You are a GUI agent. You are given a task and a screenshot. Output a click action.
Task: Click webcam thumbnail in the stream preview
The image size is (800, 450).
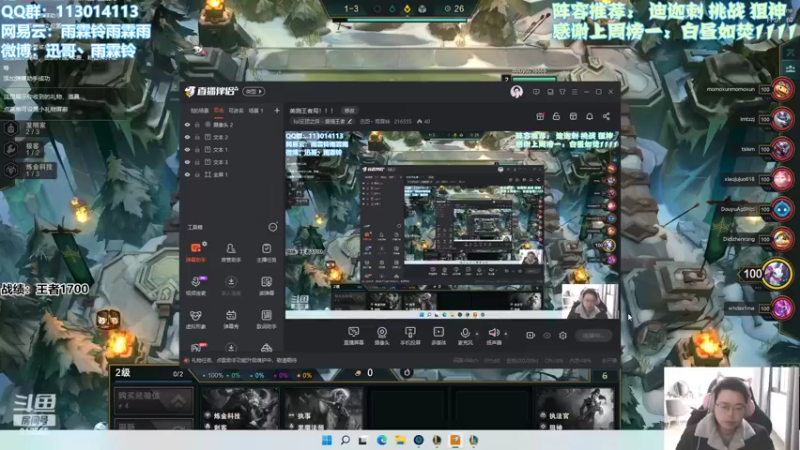click(x=589, y=301)
